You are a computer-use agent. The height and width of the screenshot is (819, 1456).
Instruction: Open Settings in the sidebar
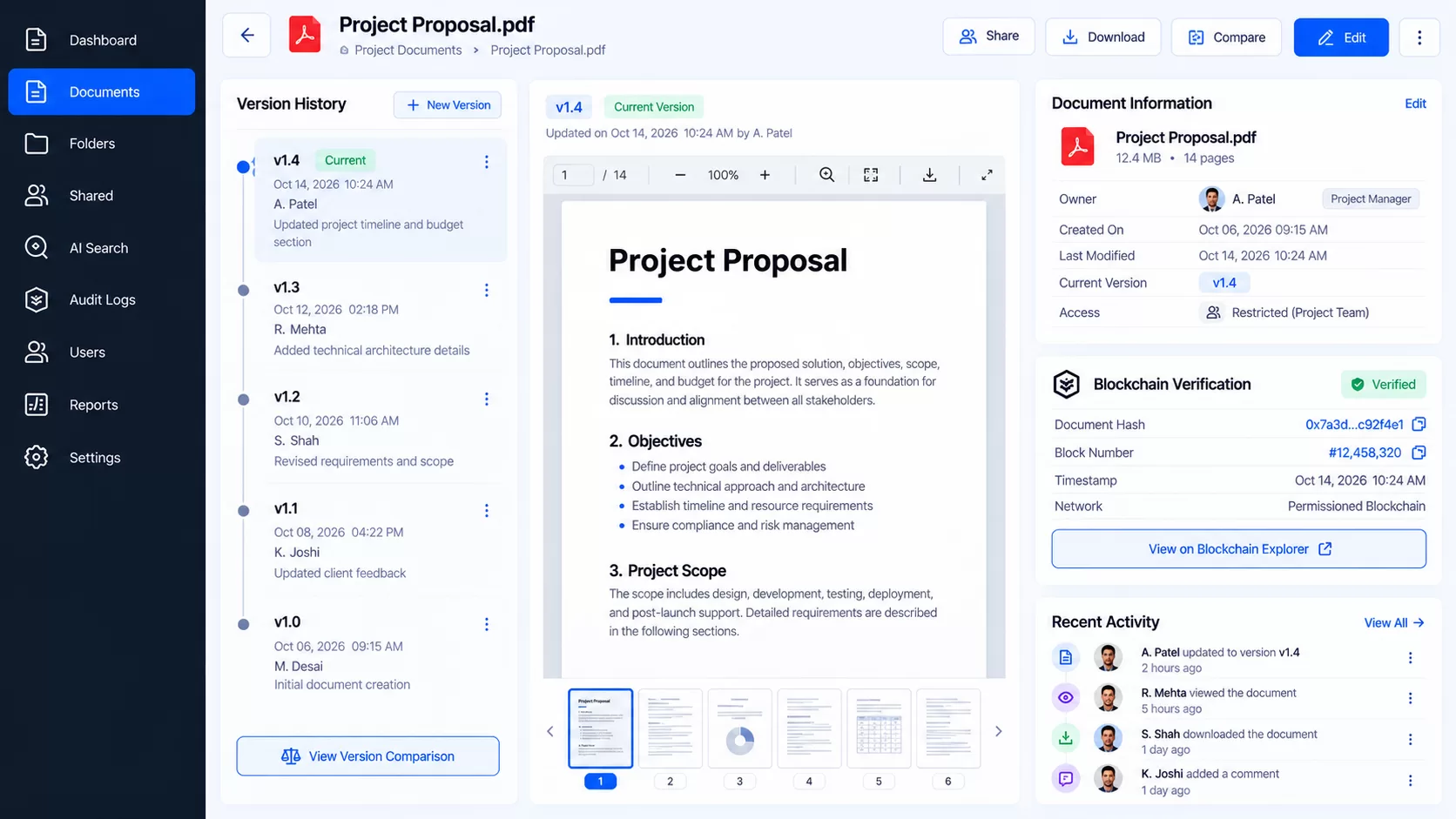point(102,457)
